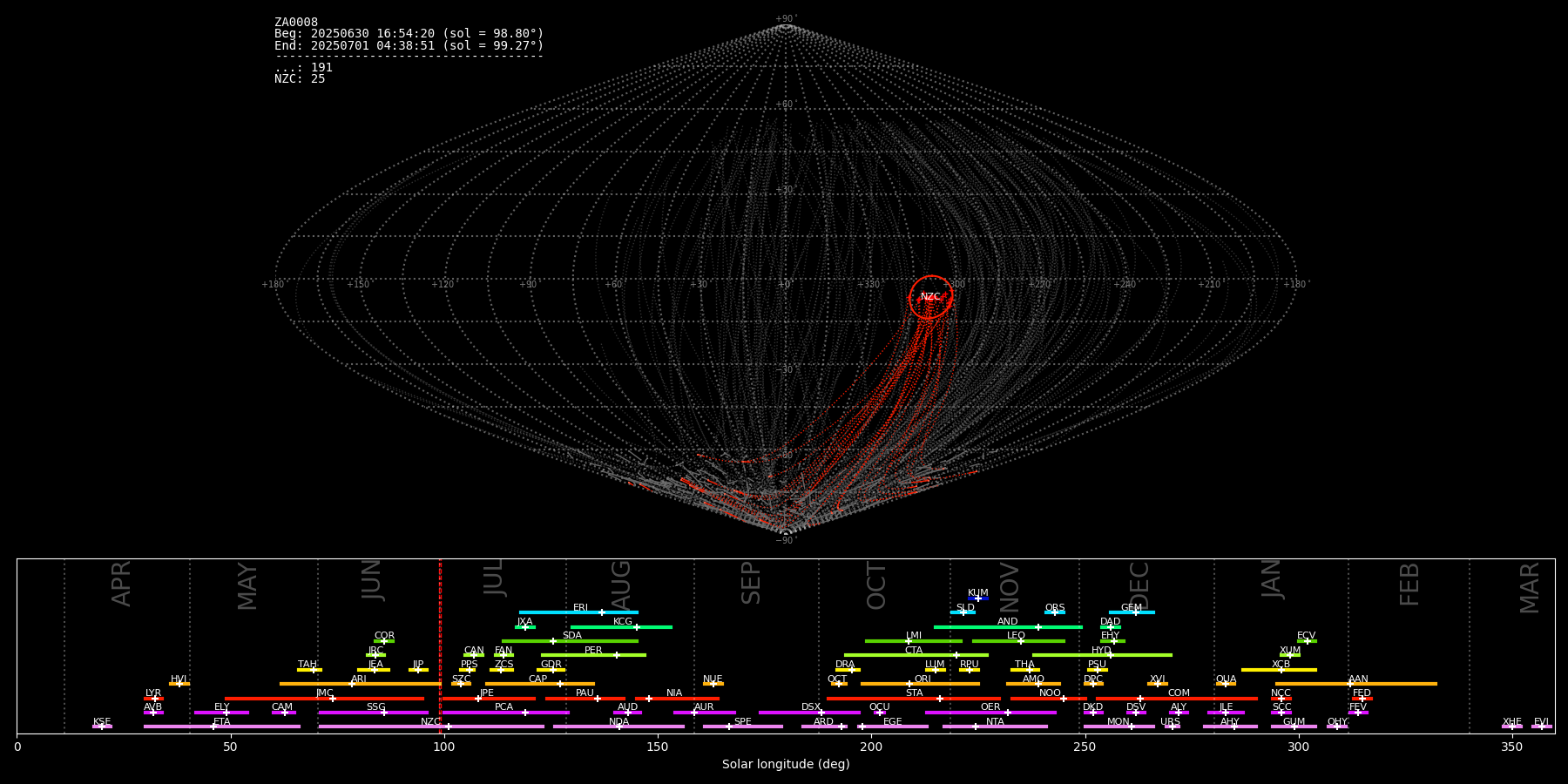Click the NZC label in the timeline
The height and width of the screenshot is (784, 1568).
(430, 721)
